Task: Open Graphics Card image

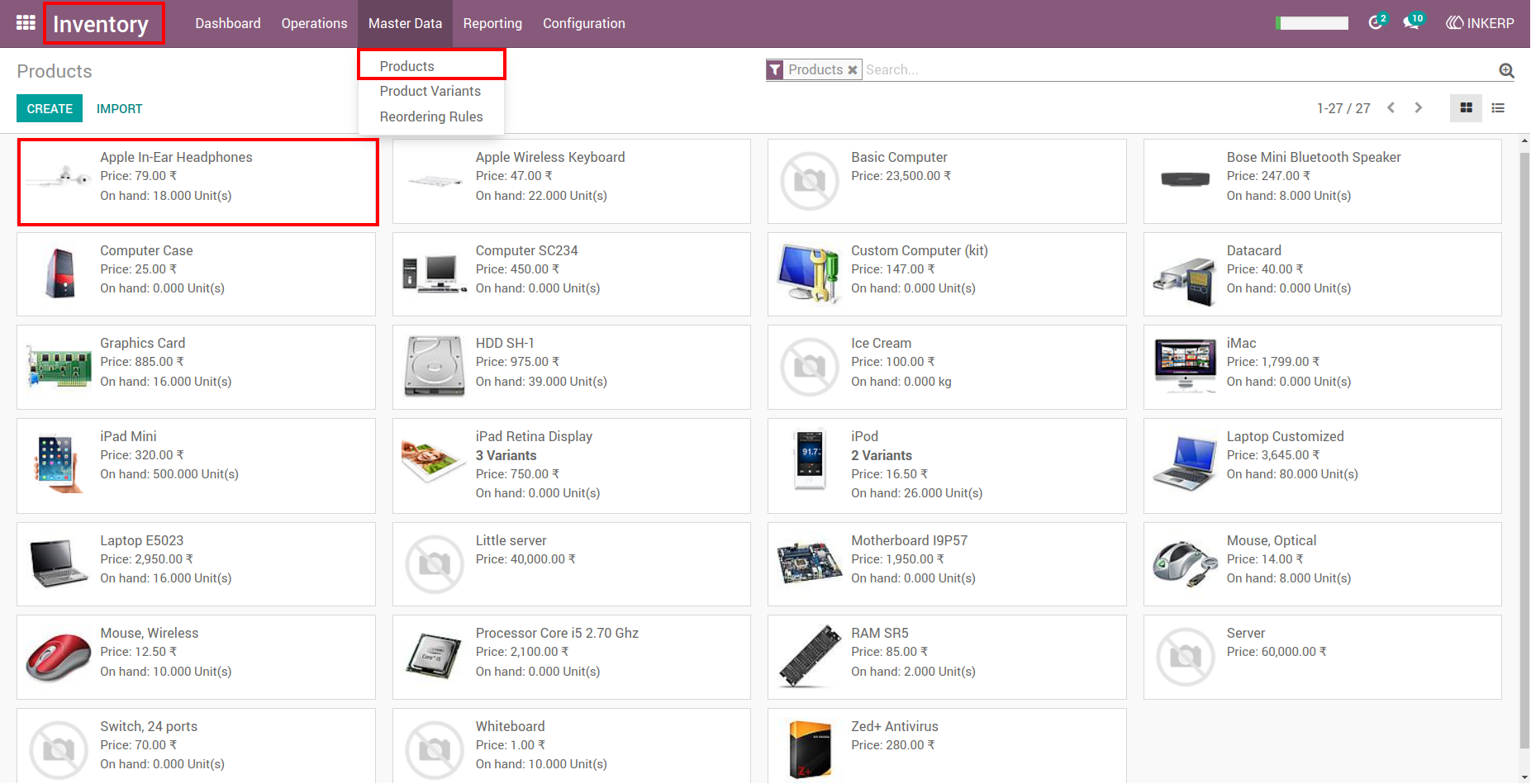Action: point(59,366)
